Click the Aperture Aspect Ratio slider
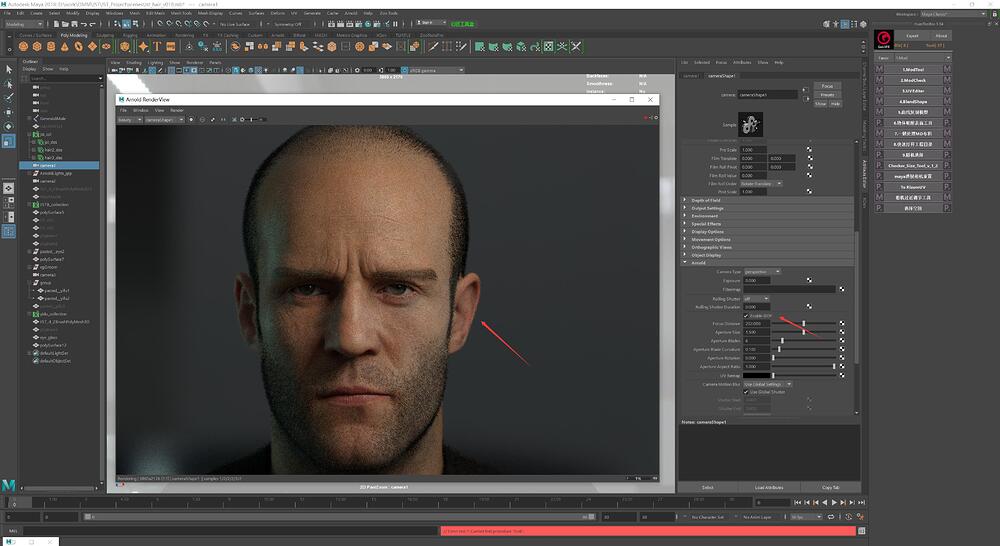1000x546 pixels. 804,366
